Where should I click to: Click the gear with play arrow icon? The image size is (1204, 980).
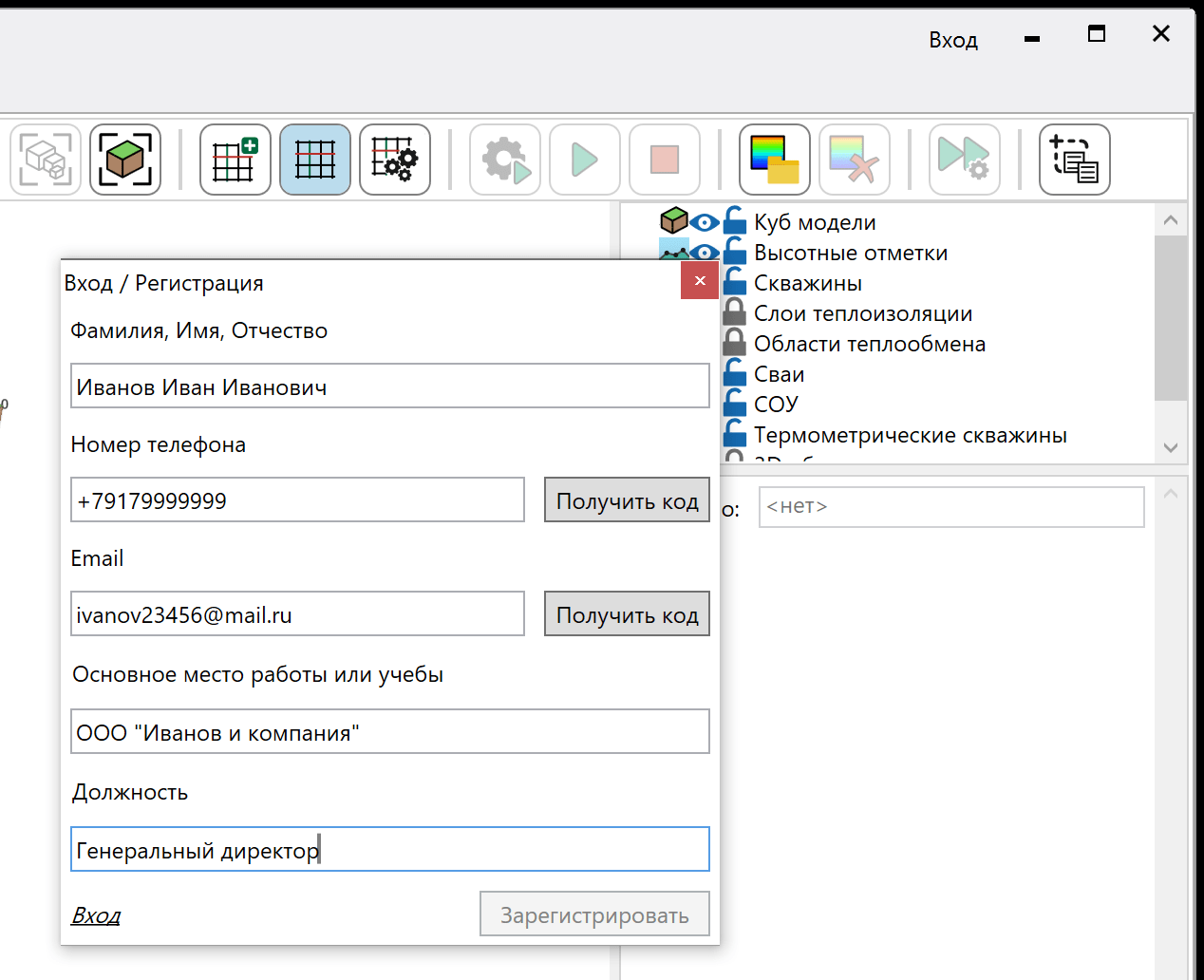[x=505, y=160]
